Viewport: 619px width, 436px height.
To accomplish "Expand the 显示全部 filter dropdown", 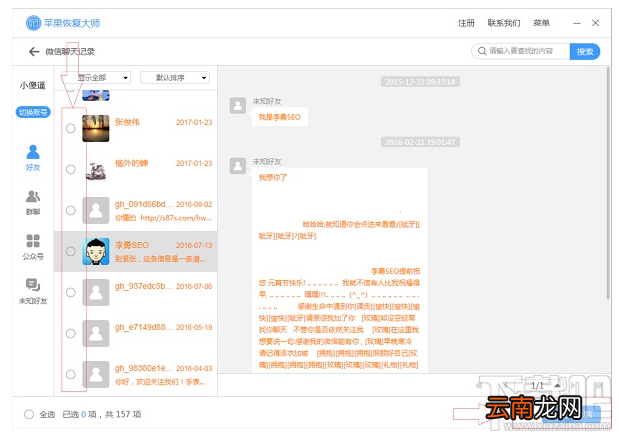I will point(96,77).
